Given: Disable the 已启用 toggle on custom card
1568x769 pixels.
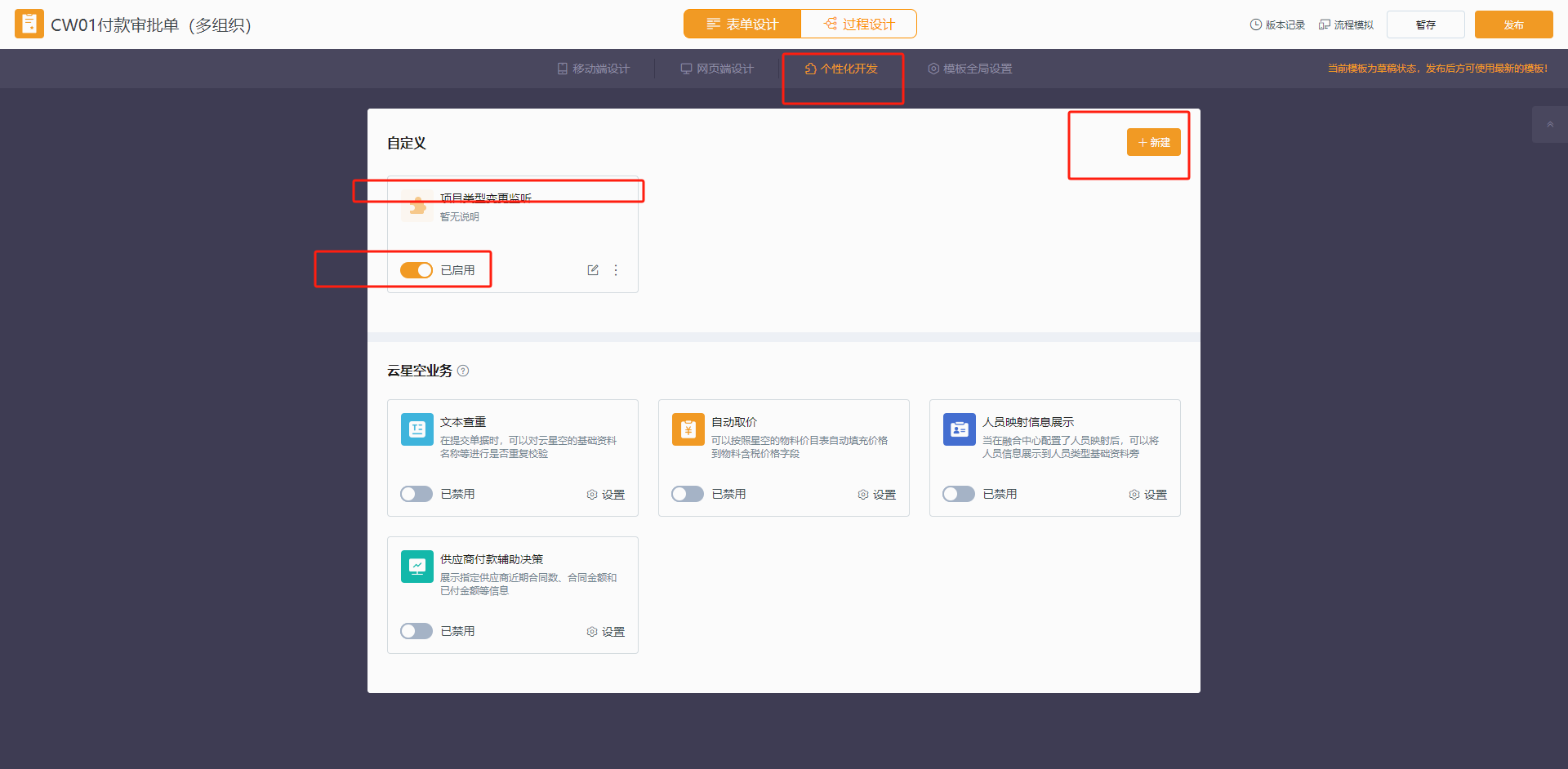Looking at the screenshot, I should click(x=416, y=270).
